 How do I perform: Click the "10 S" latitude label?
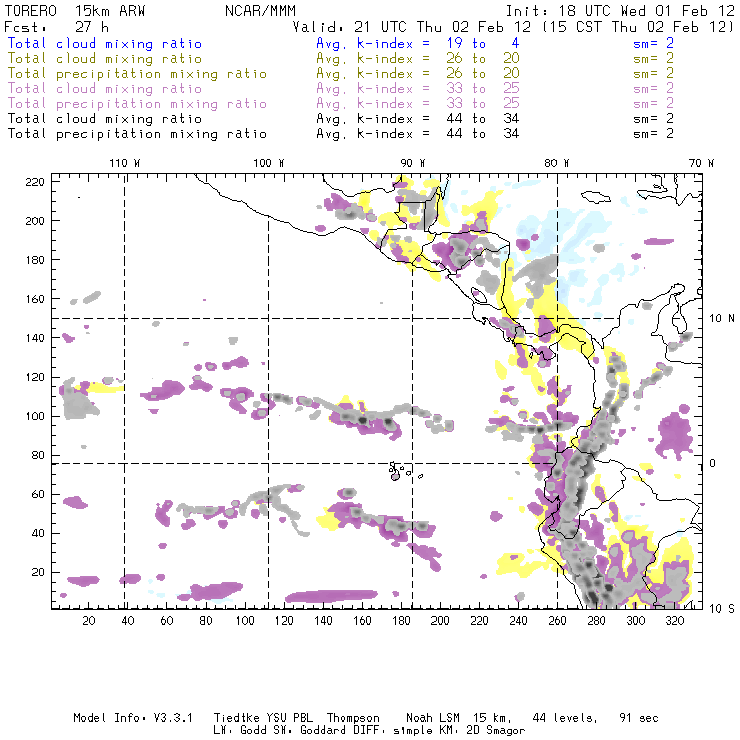[x=722, y=609]
